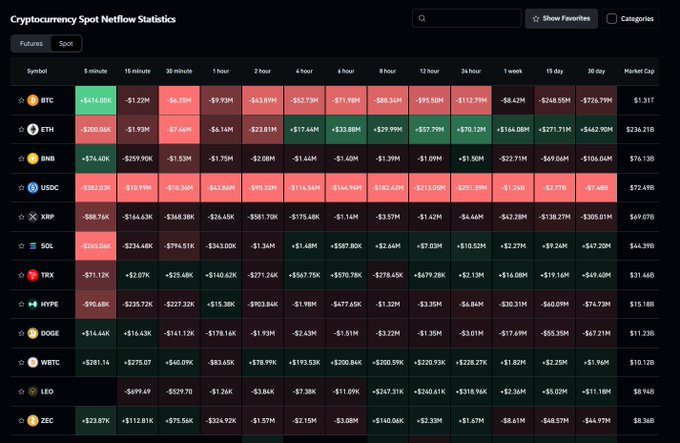Click WBTC's +$281.14 5 minute cell

tap(95, 362)
